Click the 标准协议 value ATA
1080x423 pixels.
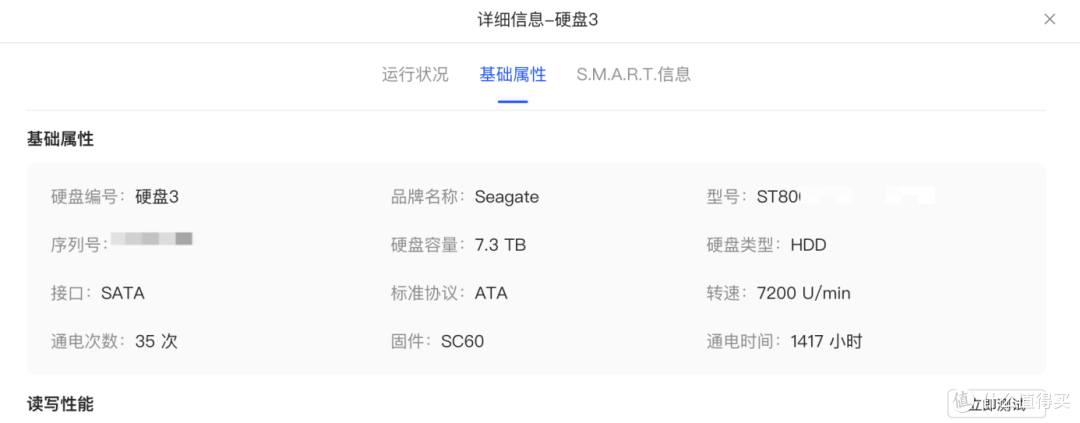[491, 293]
